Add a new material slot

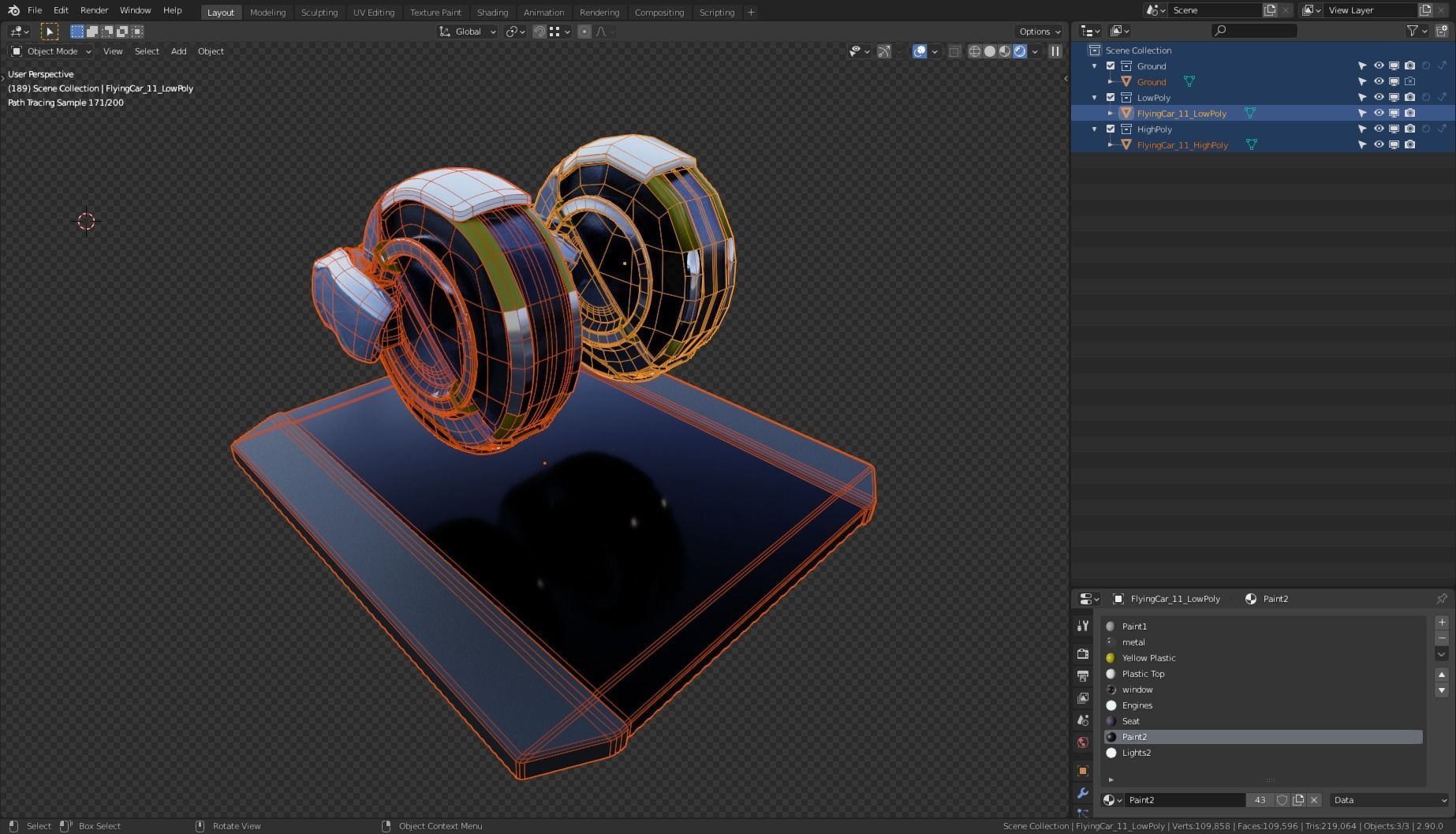[1442, 623]
